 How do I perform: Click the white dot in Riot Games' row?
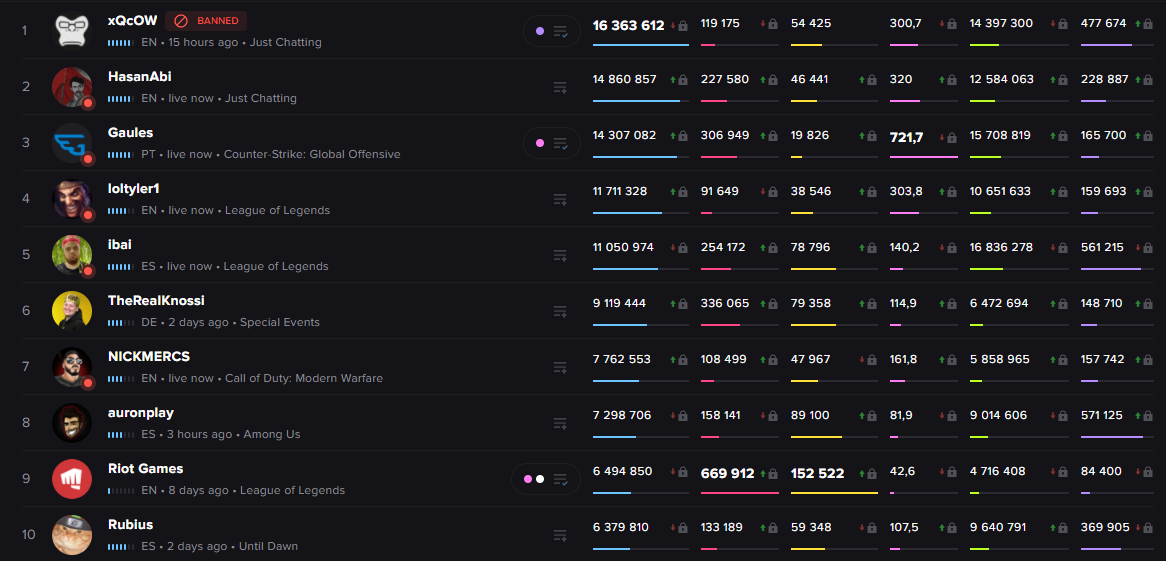click(x=541, y=479)
